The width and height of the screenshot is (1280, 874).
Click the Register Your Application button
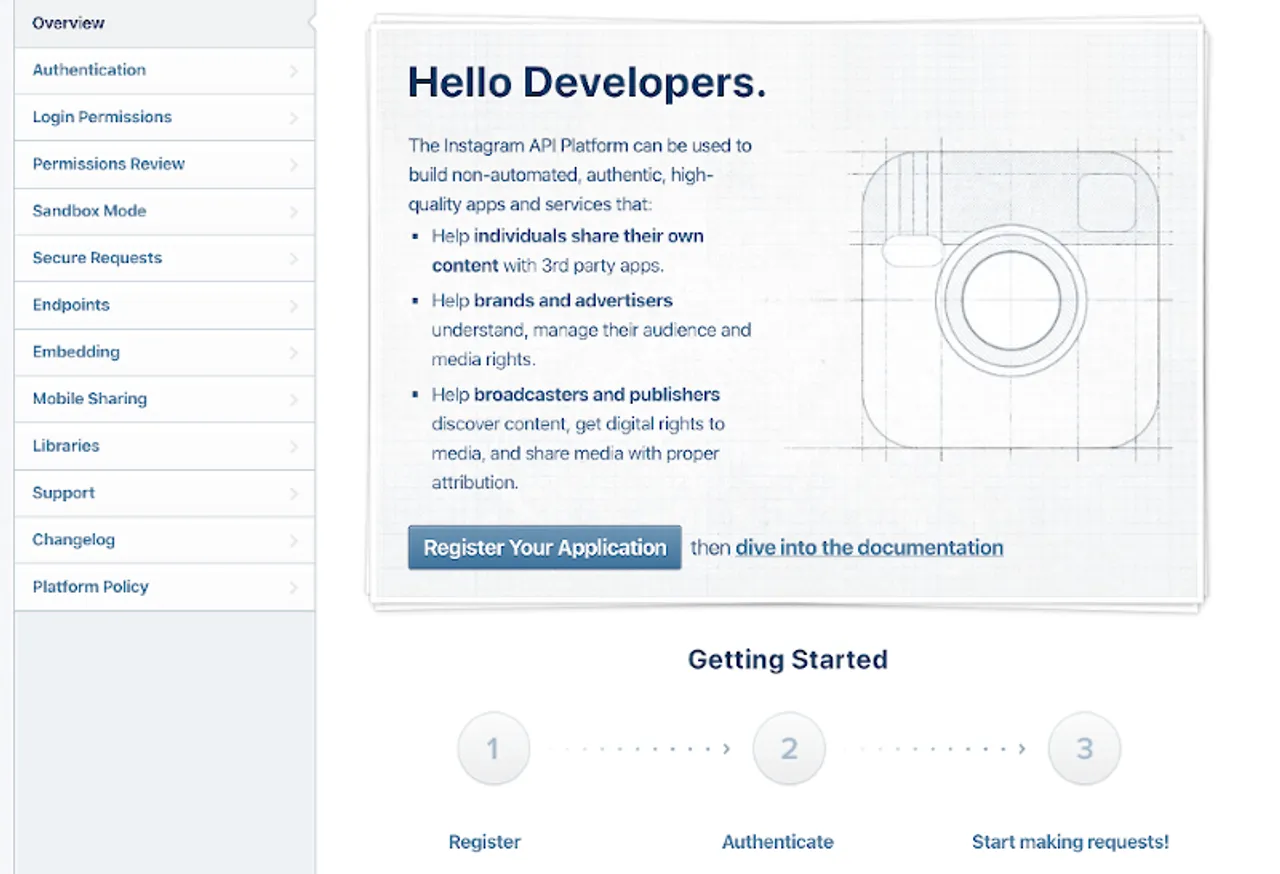[x=544, y=547]
